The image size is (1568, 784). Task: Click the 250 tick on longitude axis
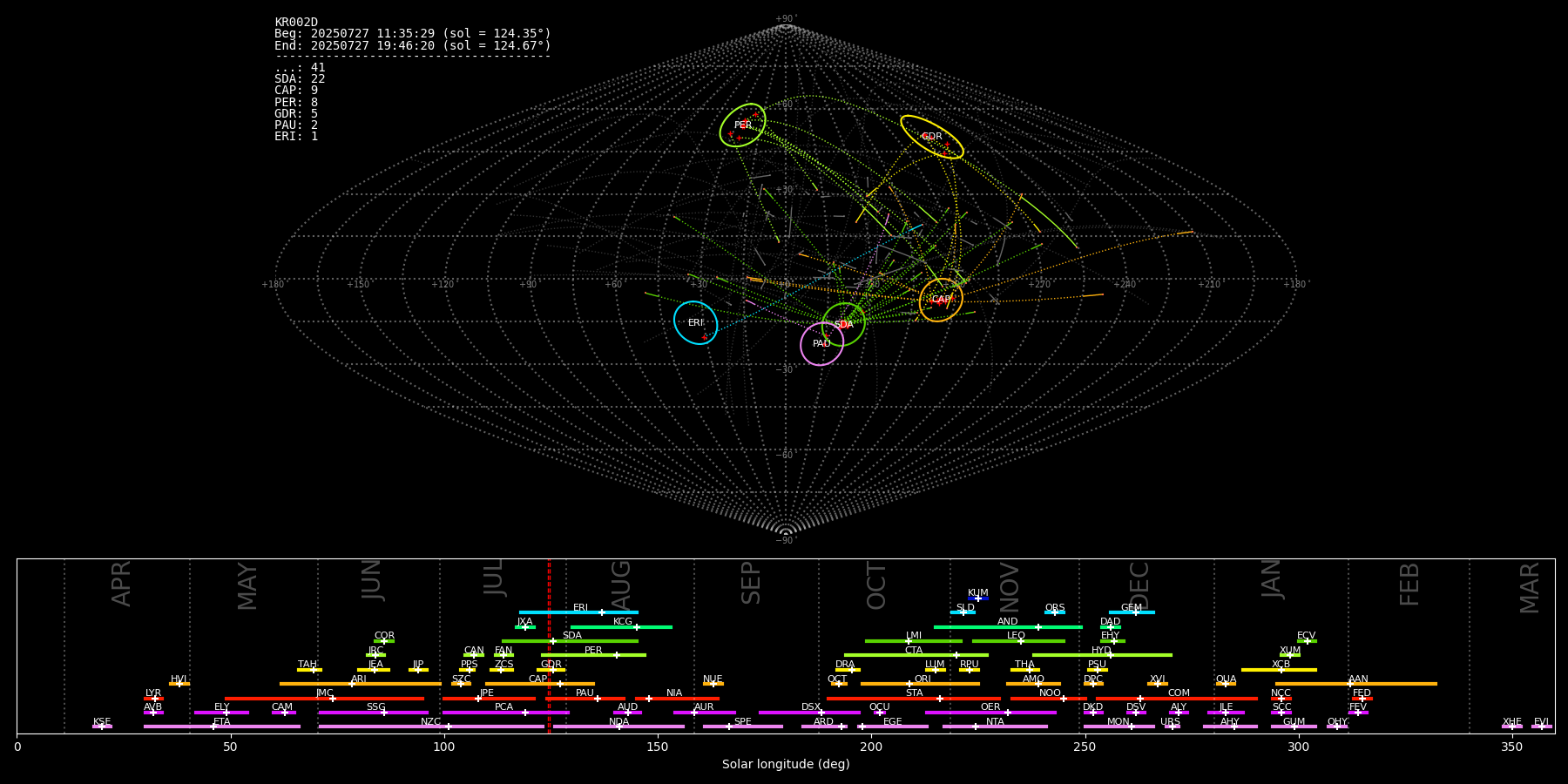(1085, 747)
